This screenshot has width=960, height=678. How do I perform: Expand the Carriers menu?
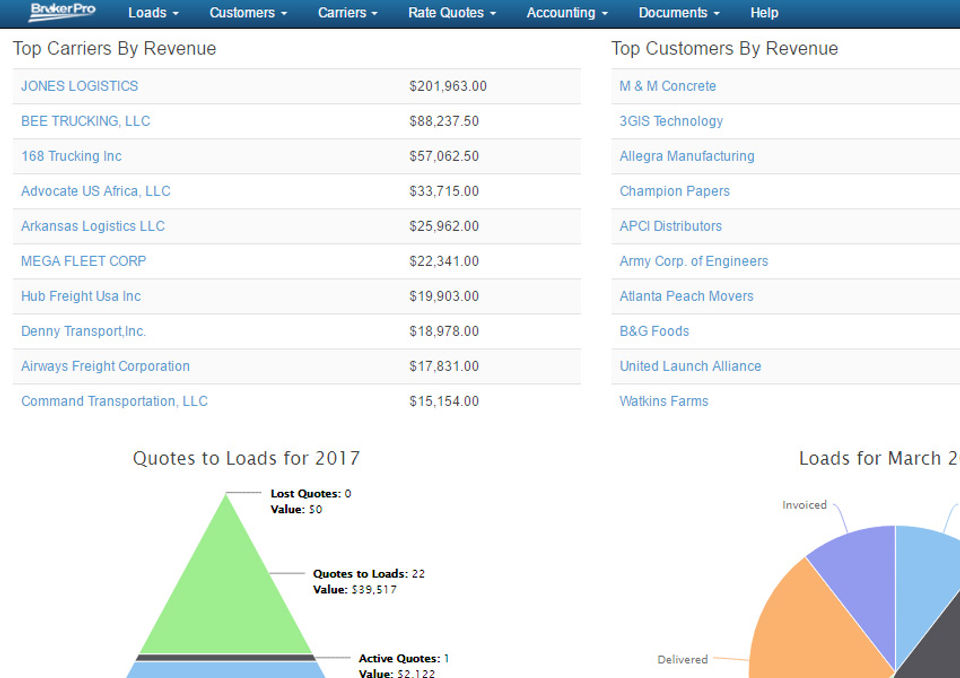(x=347, y=13)
